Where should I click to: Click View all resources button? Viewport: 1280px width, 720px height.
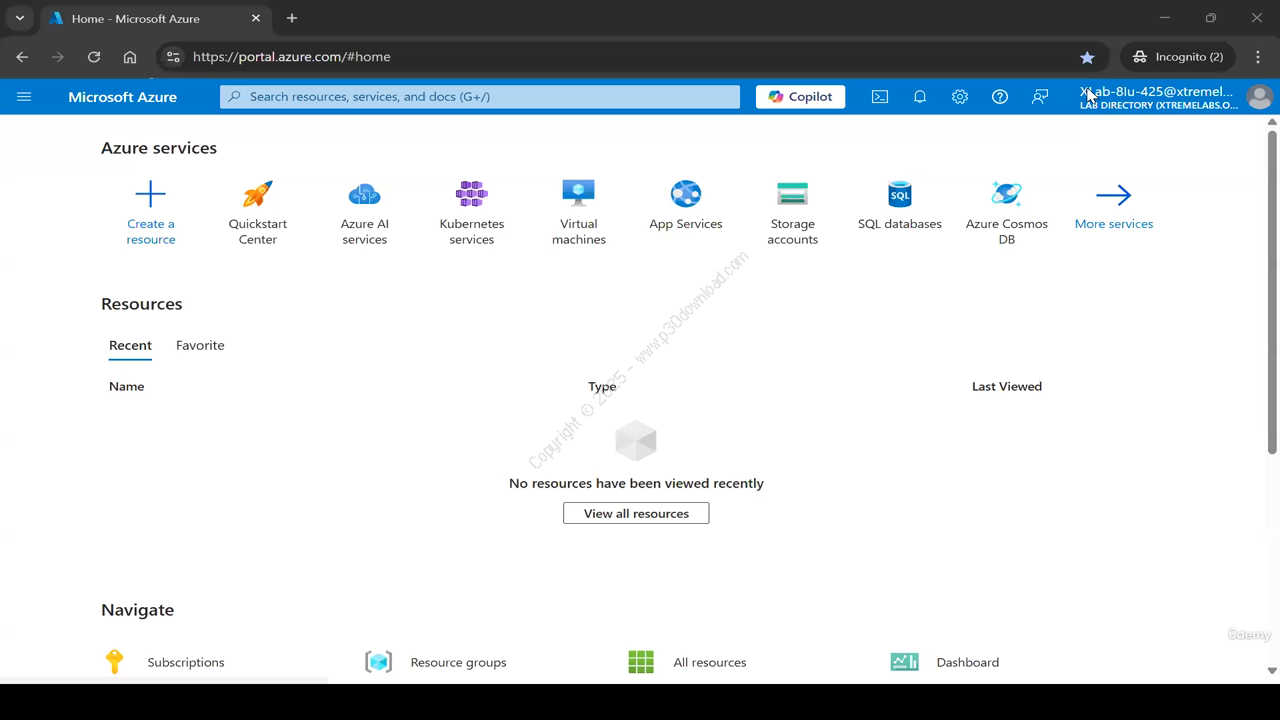click(x=636, y=513)
